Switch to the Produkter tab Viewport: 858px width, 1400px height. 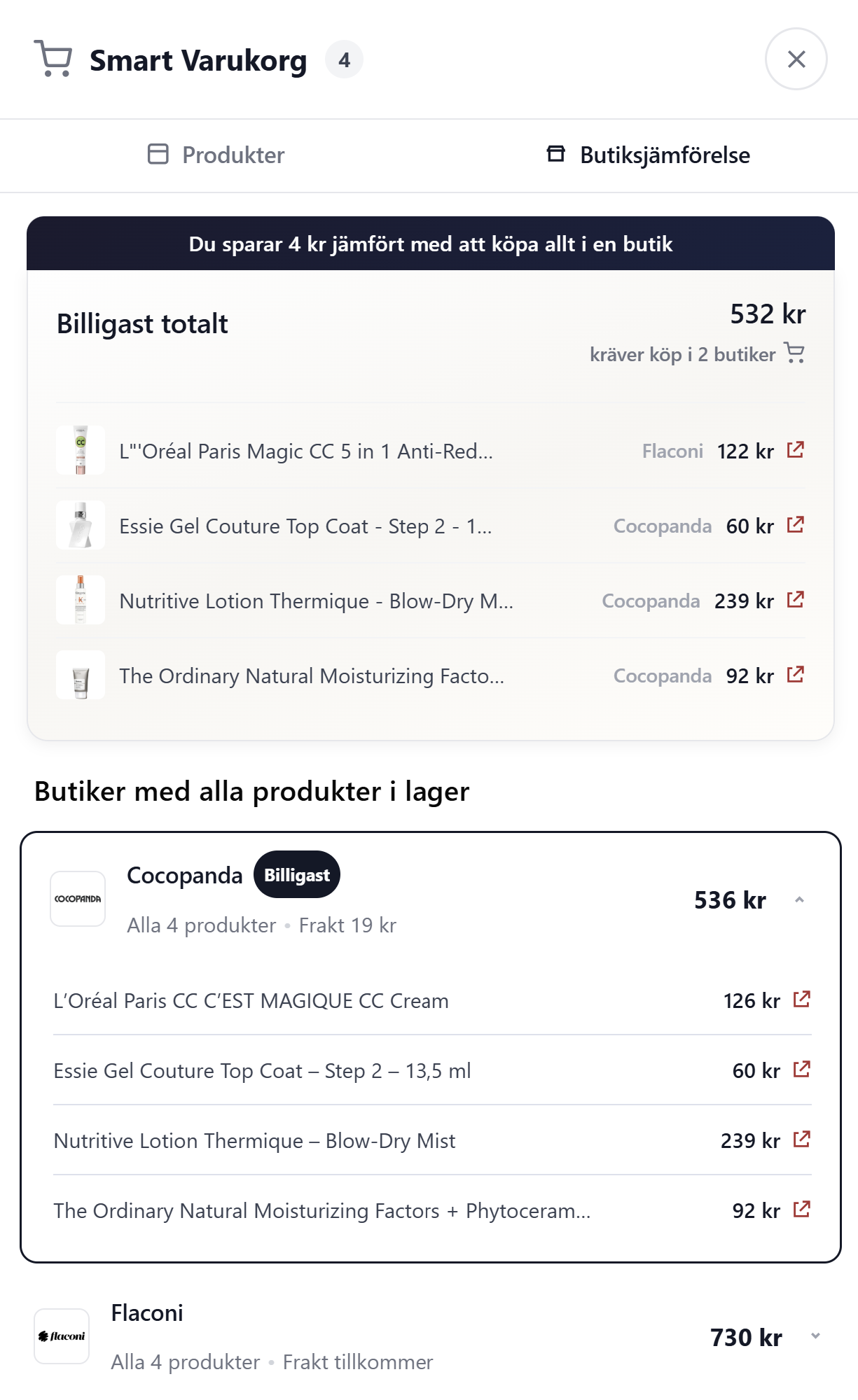(216, 155)
